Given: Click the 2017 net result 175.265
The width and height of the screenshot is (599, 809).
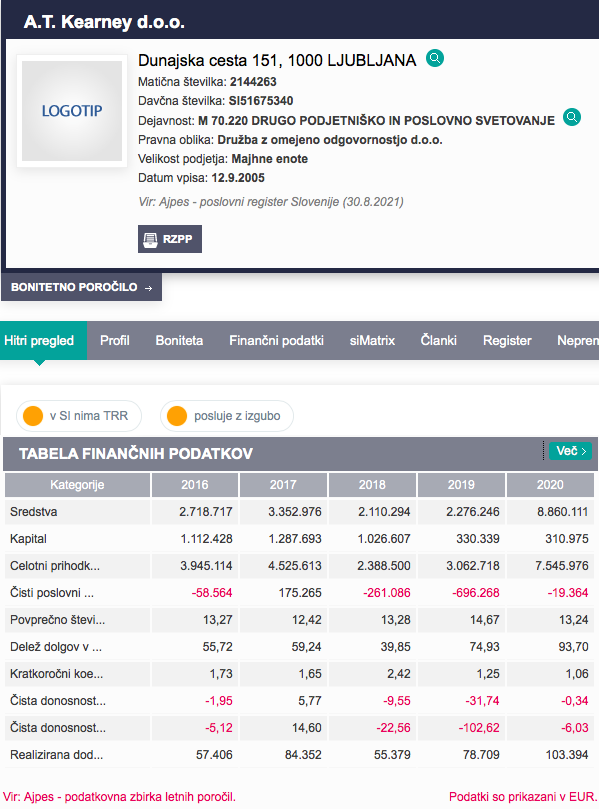Looking at the screenshot, I should coord(300,593).
